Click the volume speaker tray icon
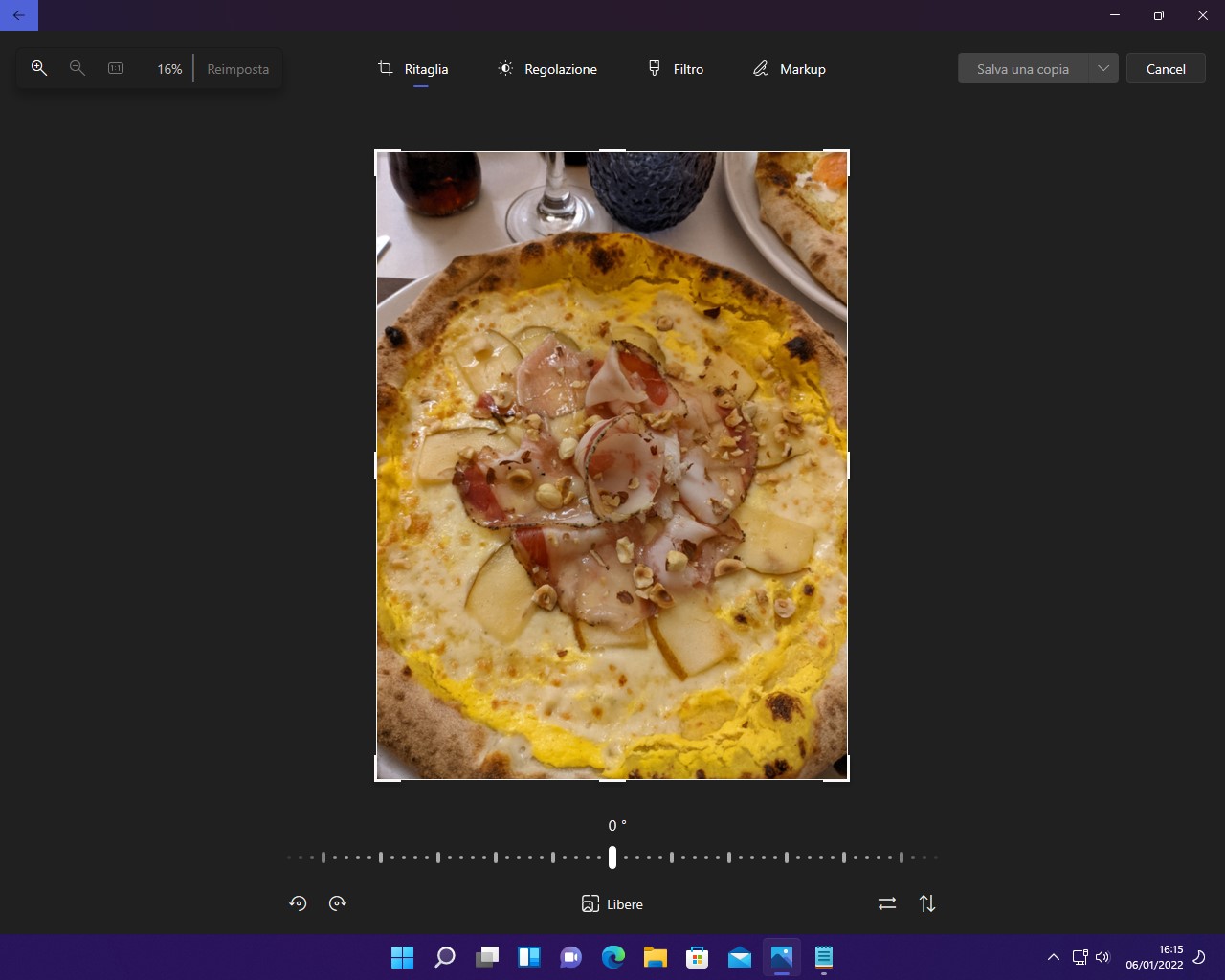The image size is (1225, 980). 1102,957
